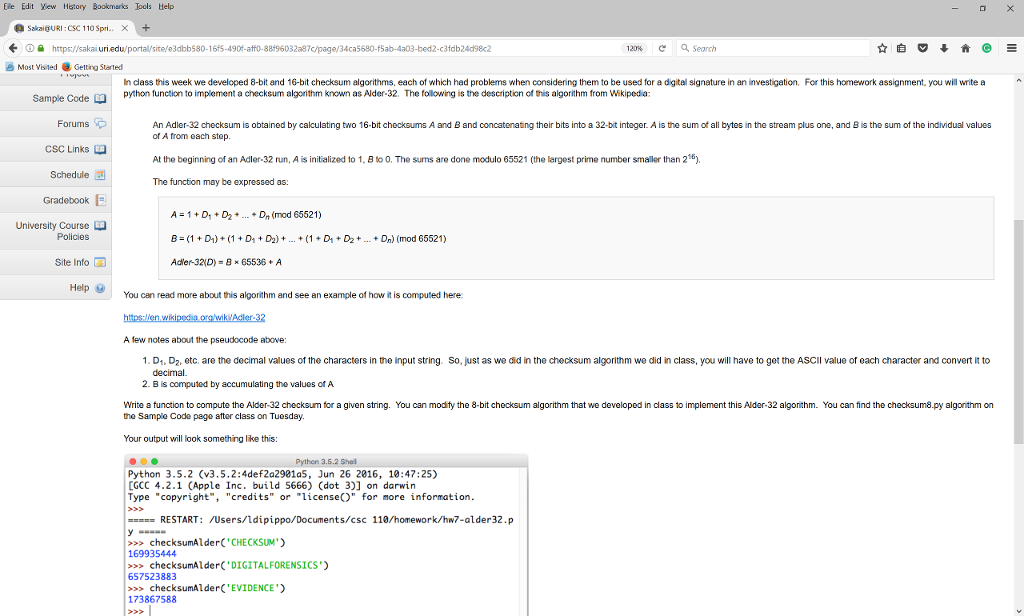The width and height of the screenshot is (1024, 616).
Task: Bookmark this page with the star icon
Action: click(883, 48)
